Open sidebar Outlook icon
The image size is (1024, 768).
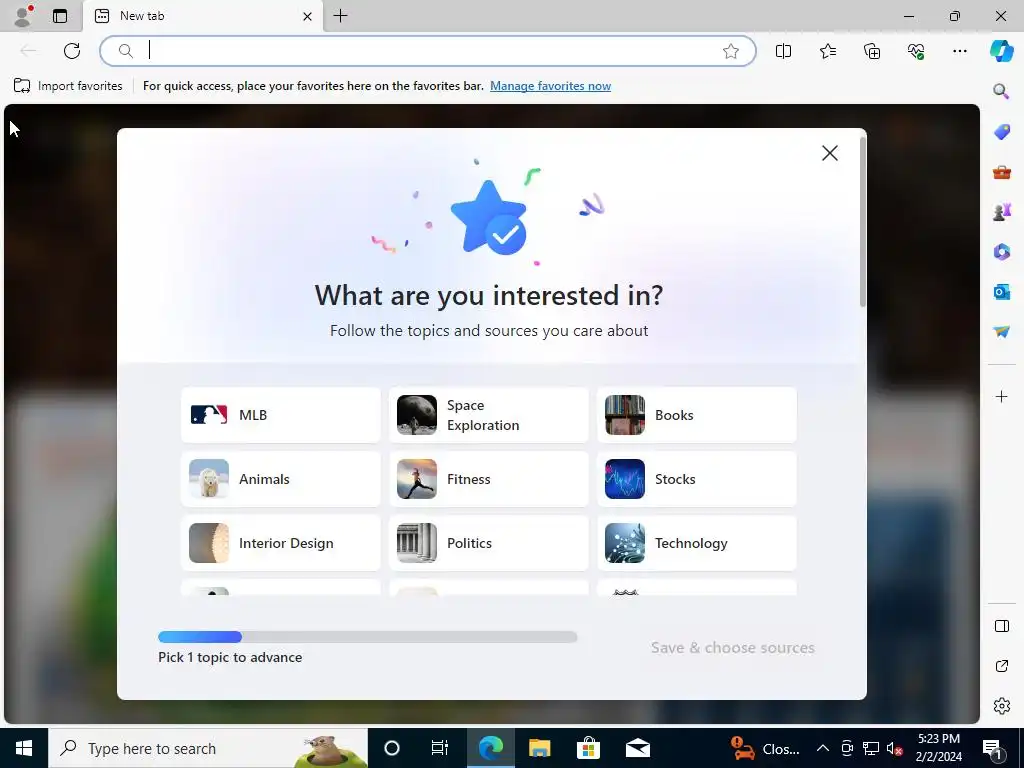[x=1002, y=292]
